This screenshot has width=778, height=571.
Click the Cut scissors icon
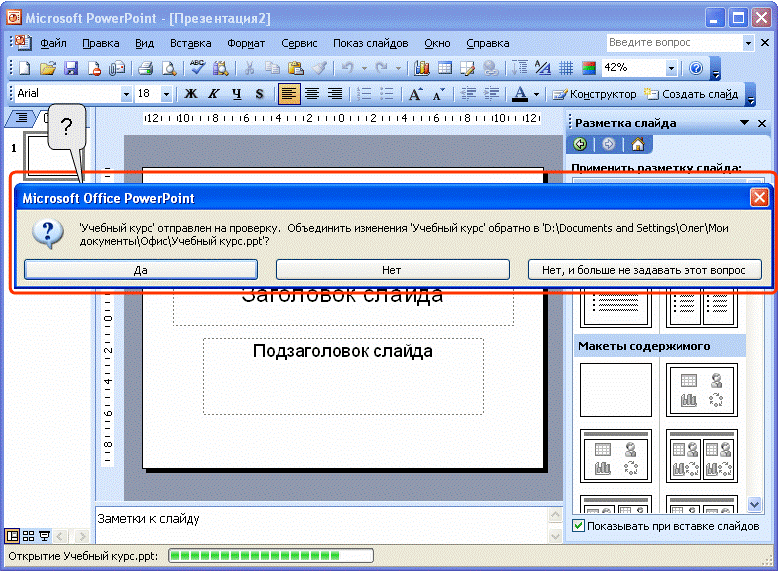point(250,68)
